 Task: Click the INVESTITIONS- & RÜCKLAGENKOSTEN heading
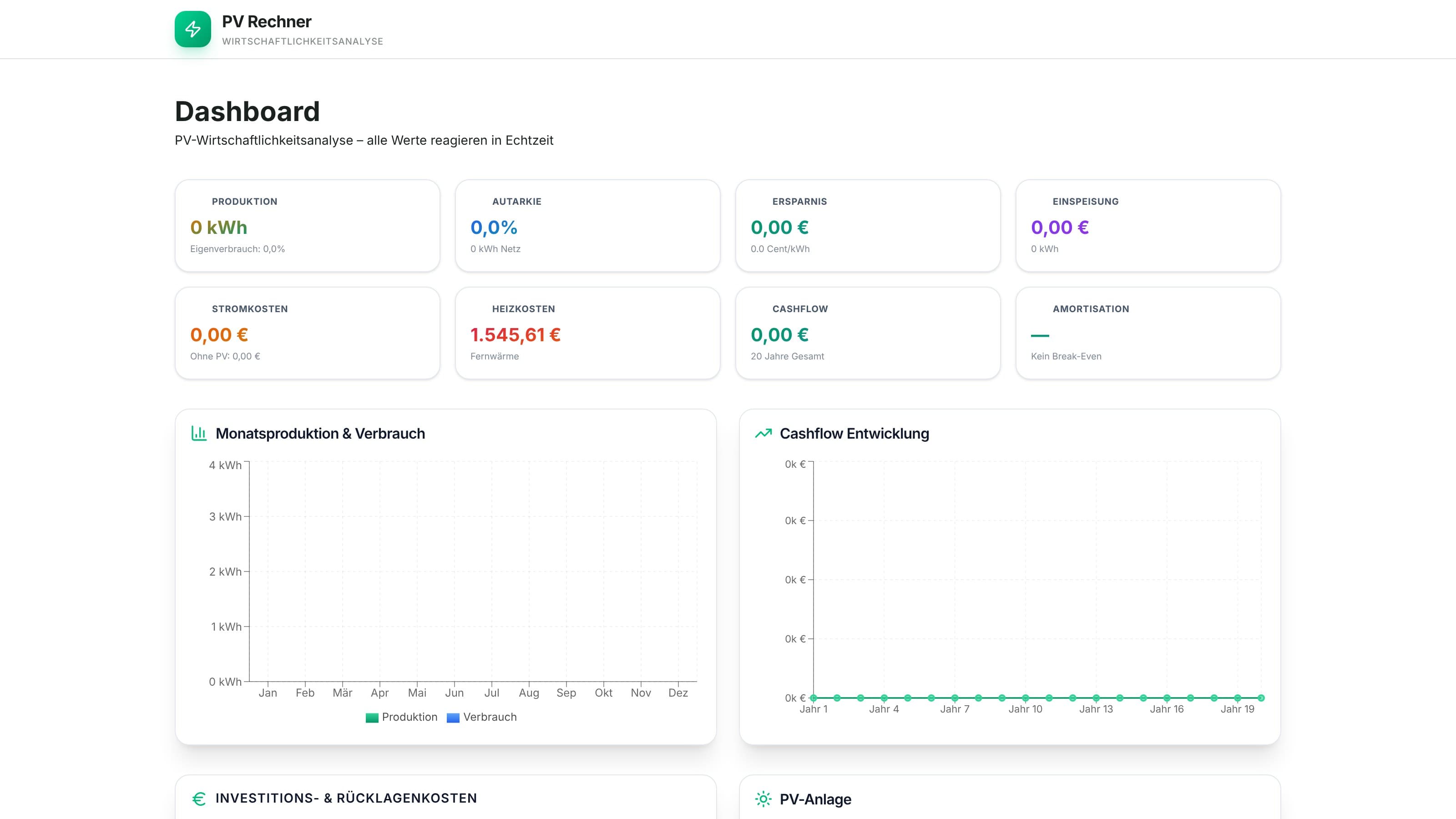click(346, 798)
